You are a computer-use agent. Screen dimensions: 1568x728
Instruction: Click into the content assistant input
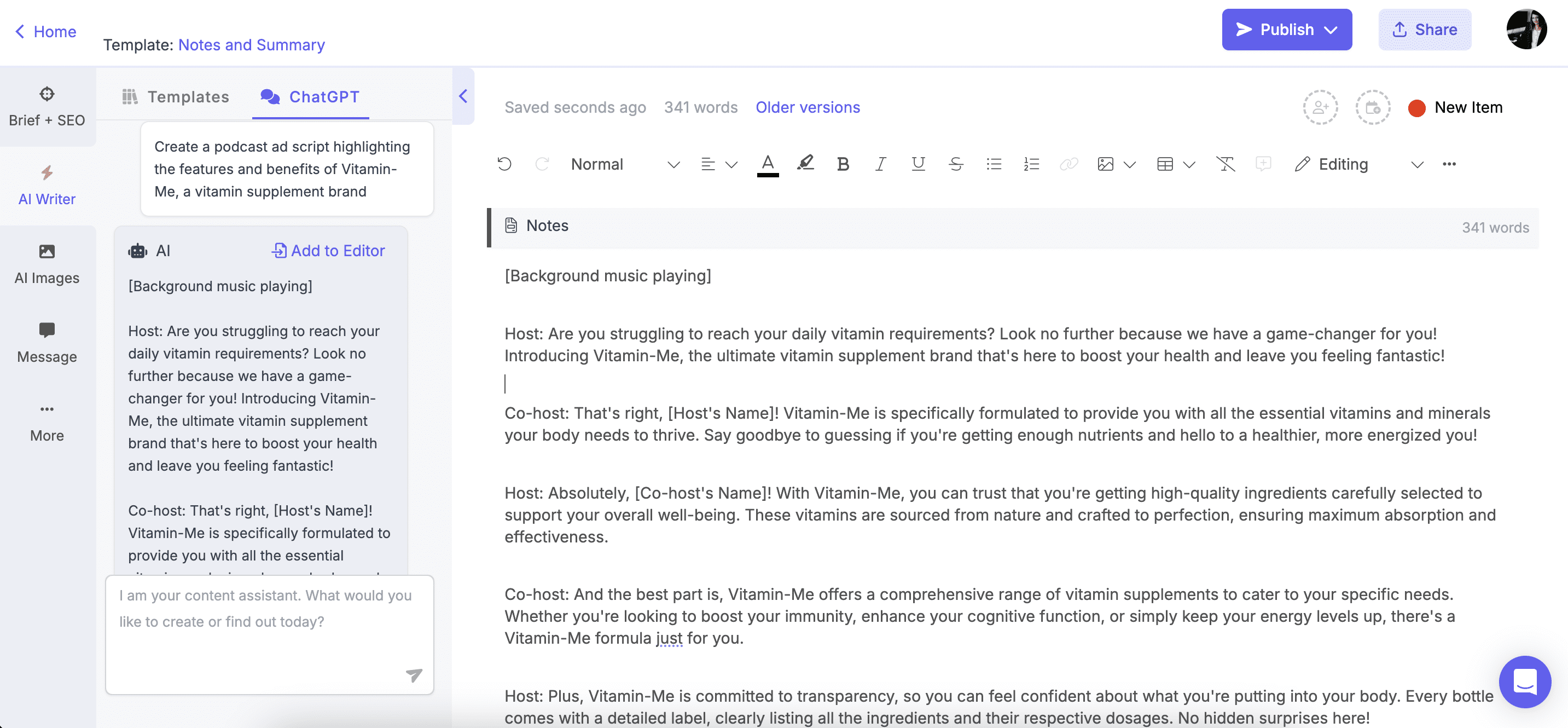tap(269, 634)
